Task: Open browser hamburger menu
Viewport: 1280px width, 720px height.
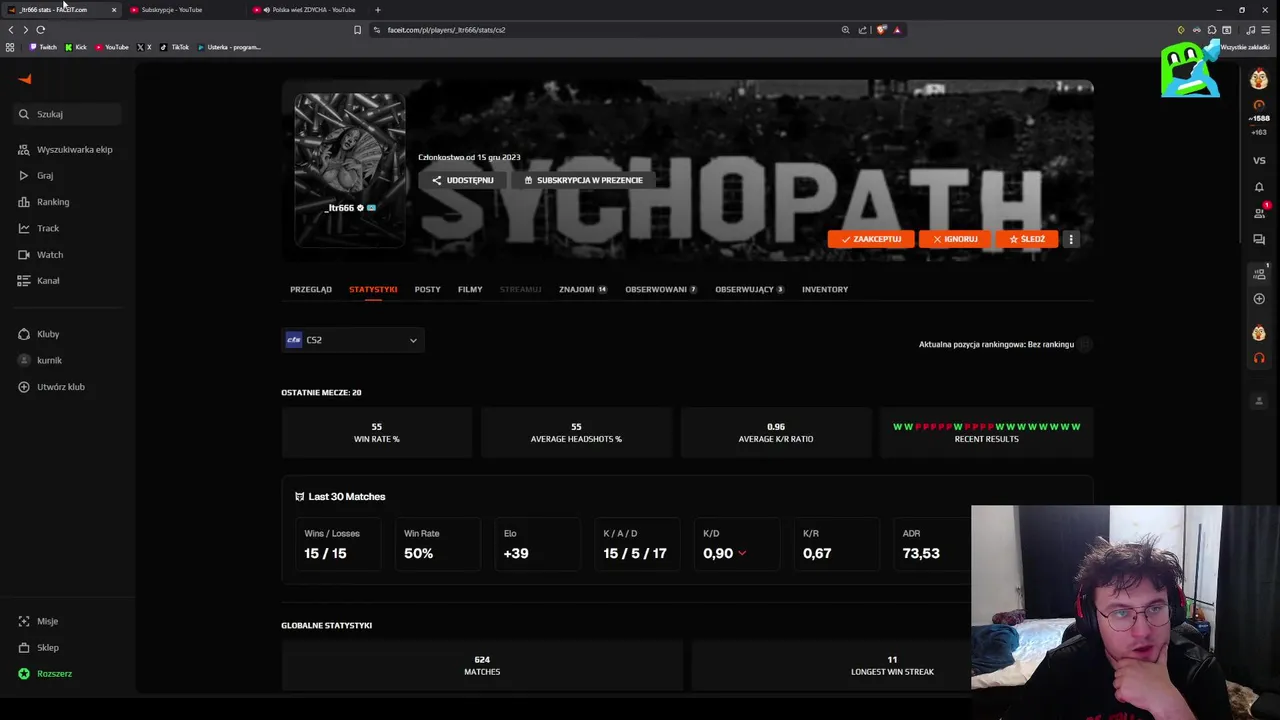Action: [1268, 30]
